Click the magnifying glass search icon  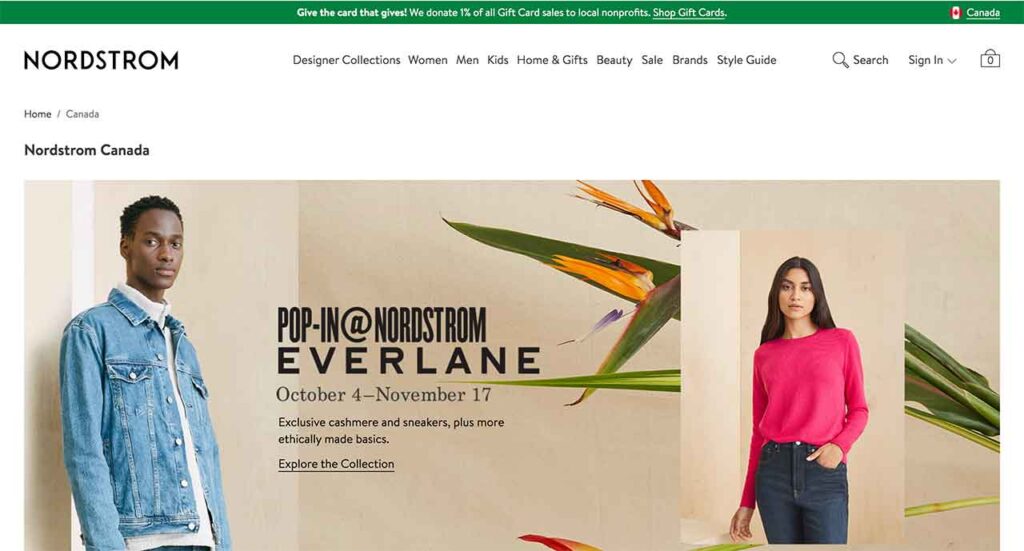(840, 60)
